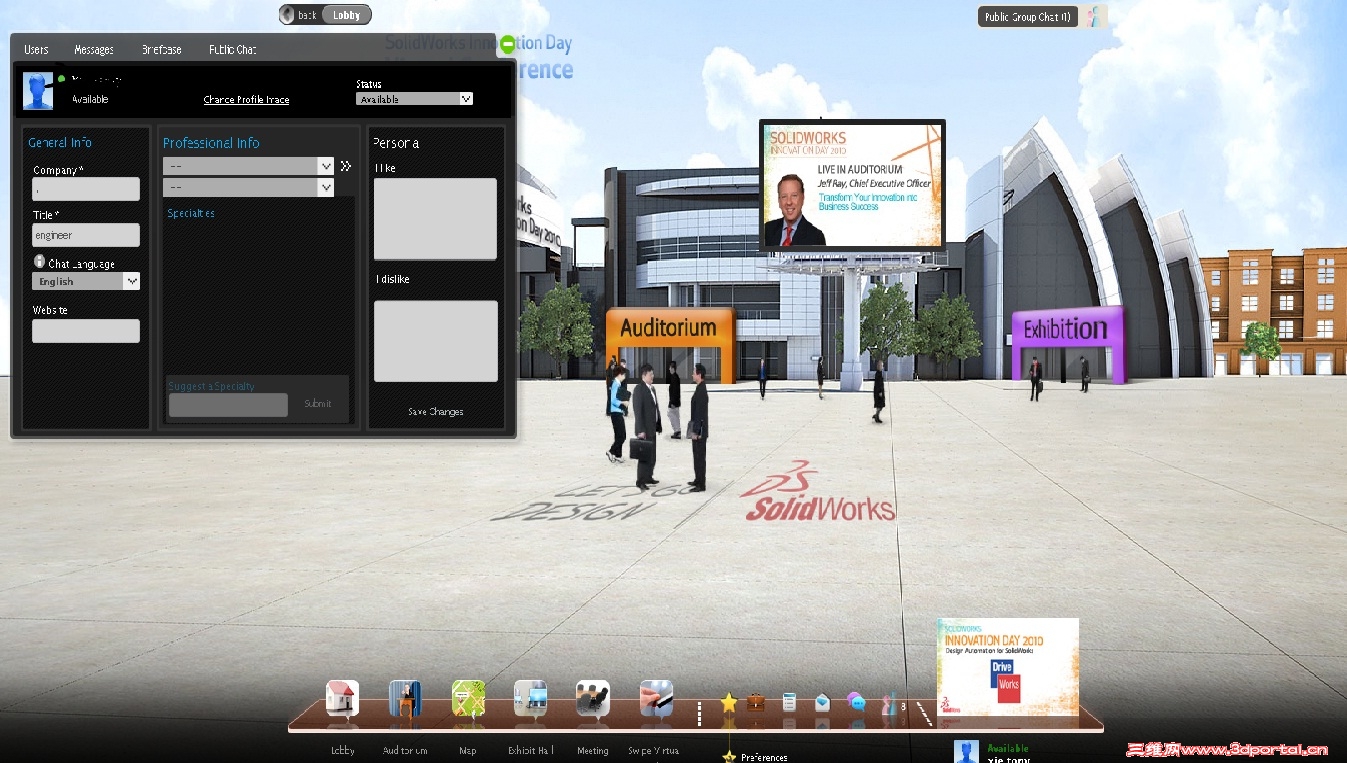Open the briefcase icon in dock
Viewport: 1347px width, 763px height.
[756, 702]
